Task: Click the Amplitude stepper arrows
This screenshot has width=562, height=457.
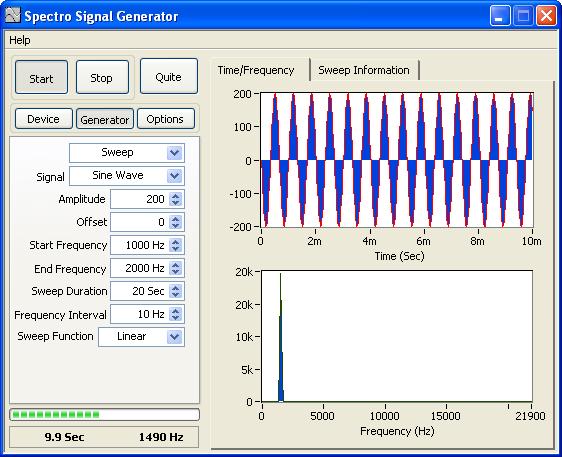Action: (x=176, y=199)
